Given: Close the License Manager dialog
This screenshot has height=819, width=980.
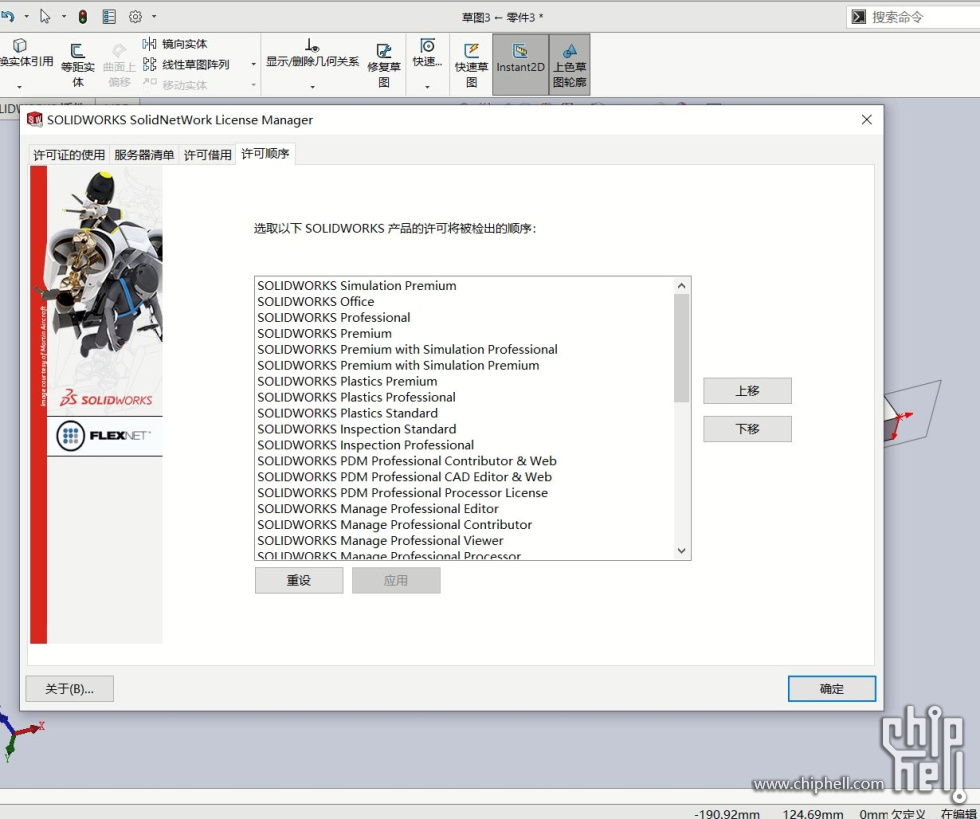Looking at the screenshot, I should (866, 119).
